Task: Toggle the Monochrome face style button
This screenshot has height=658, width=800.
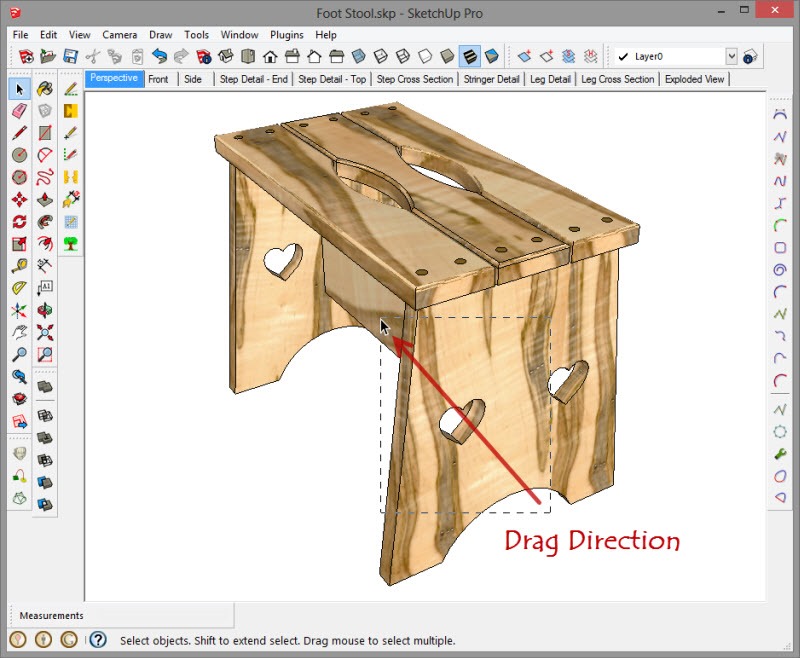Action: pos(491,57)
